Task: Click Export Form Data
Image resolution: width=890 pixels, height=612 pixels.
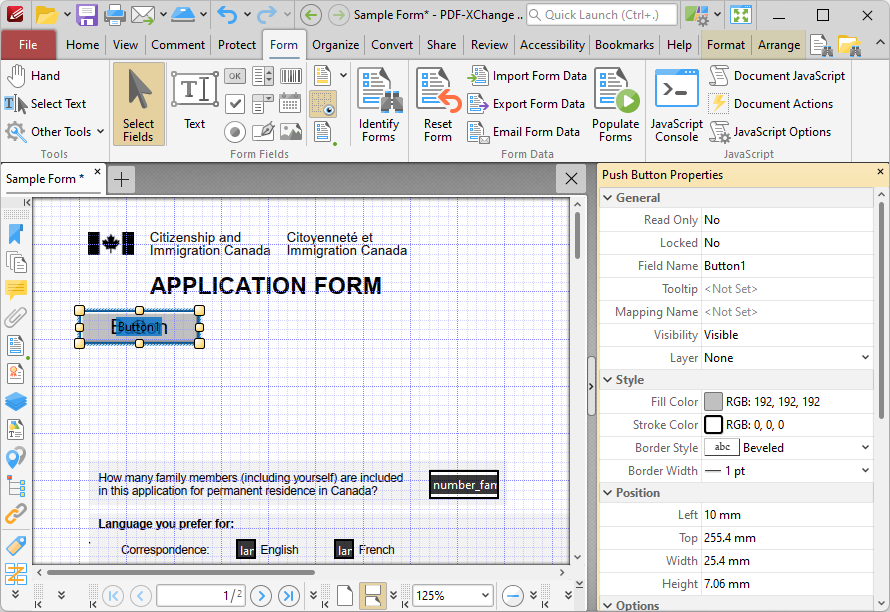Action: point(526,104)
